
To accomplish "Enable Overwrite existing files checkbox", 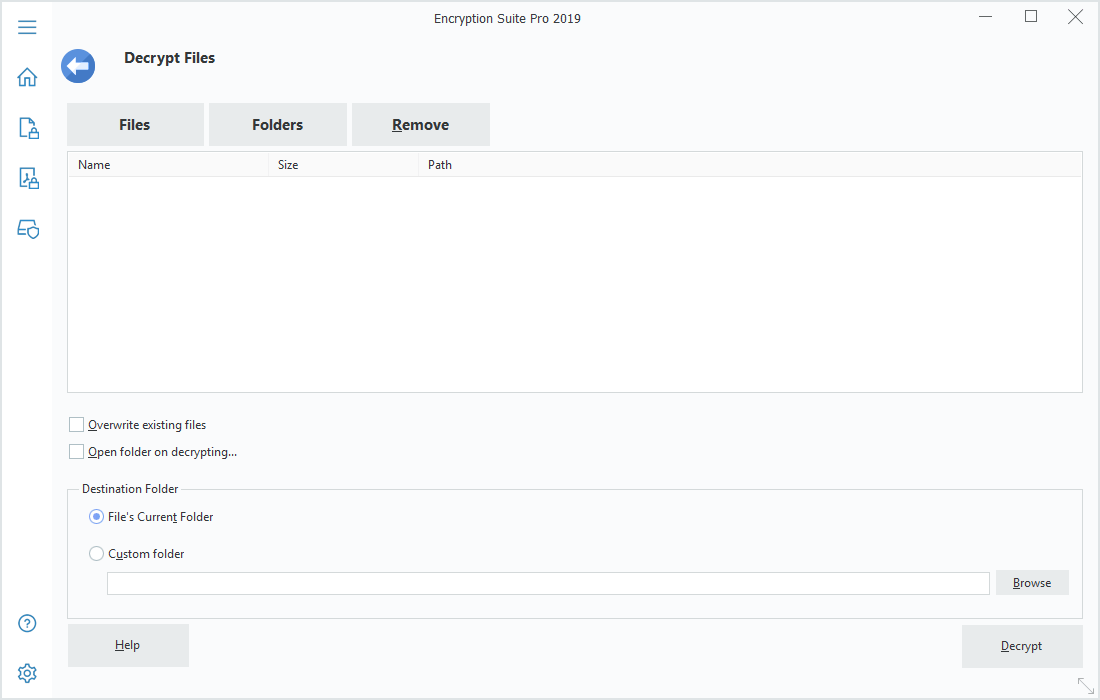I will pyautogui.click(x=77, y=425).
